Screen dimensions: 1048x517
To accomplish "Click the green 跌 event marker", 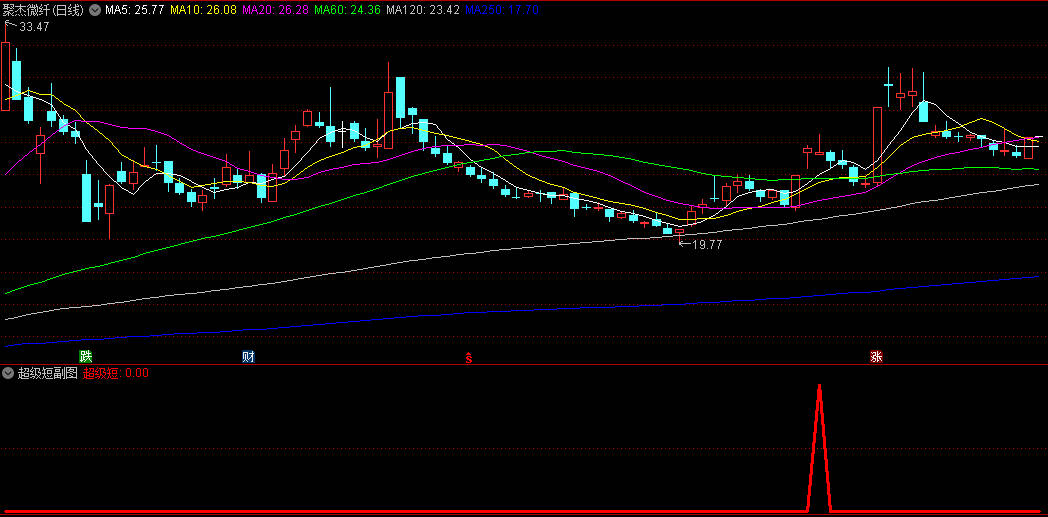I will (86, 356).
